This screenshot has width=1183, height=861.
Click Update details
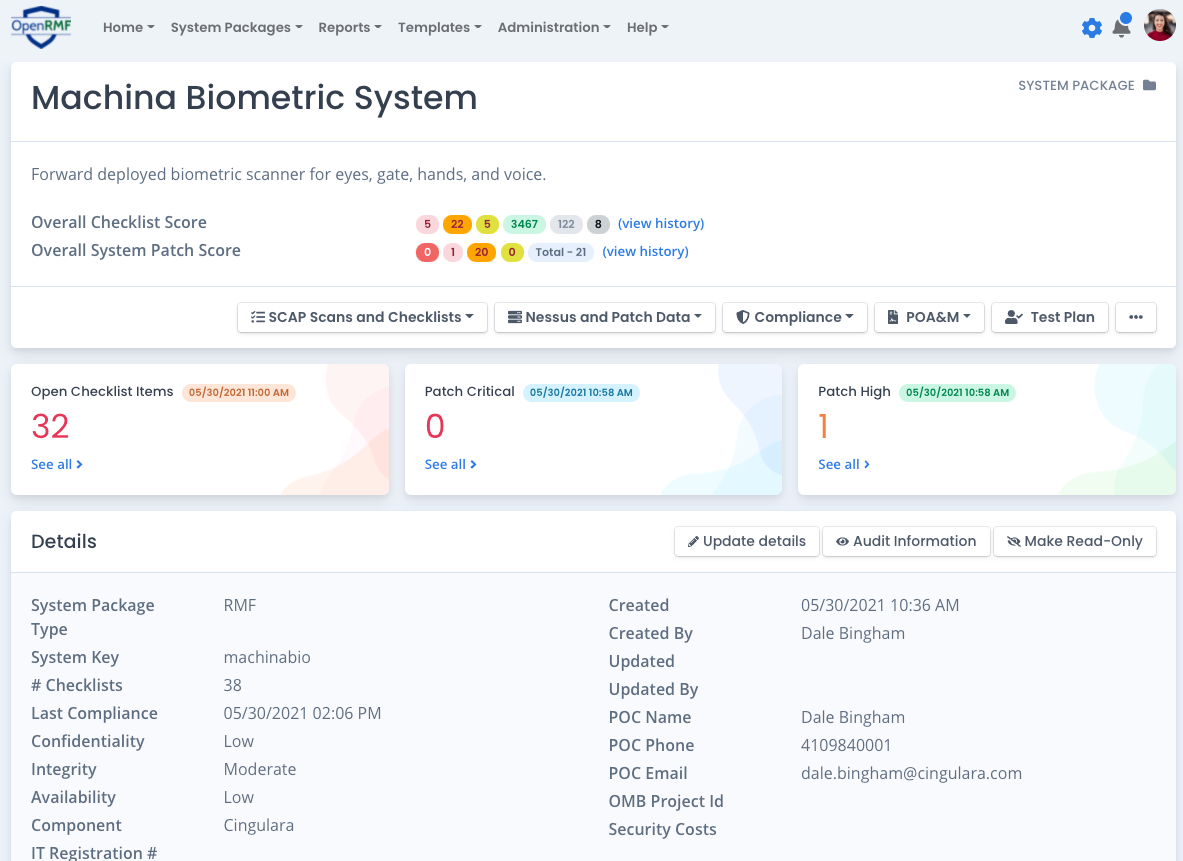coord(746,541)
